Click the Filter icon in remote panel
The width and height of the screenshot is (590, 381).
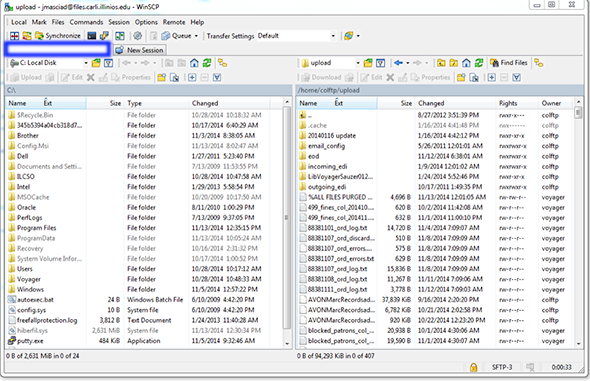pyautogui.click(x=380, y=63)
